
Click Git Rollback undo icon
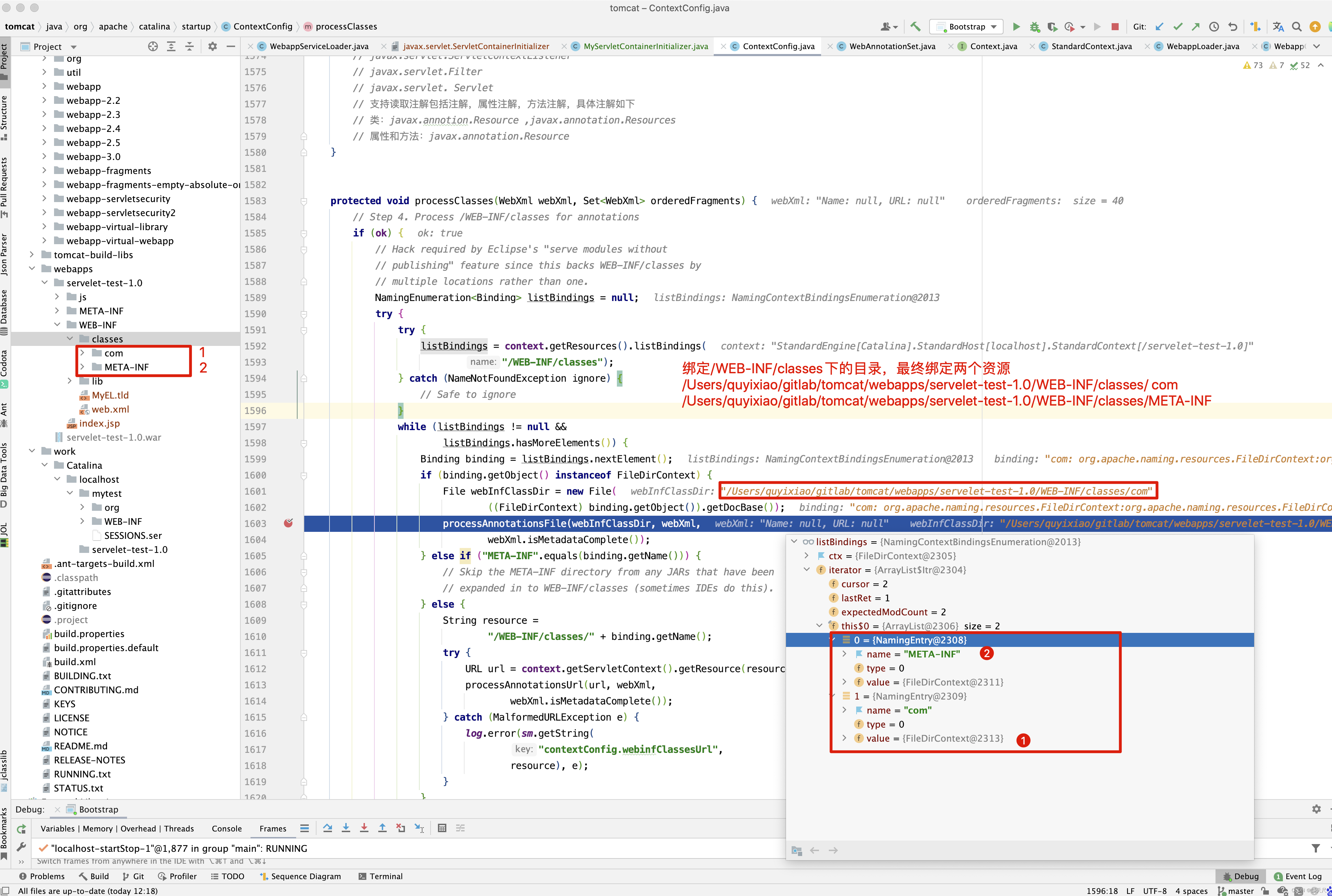(x=1233, y=26)
